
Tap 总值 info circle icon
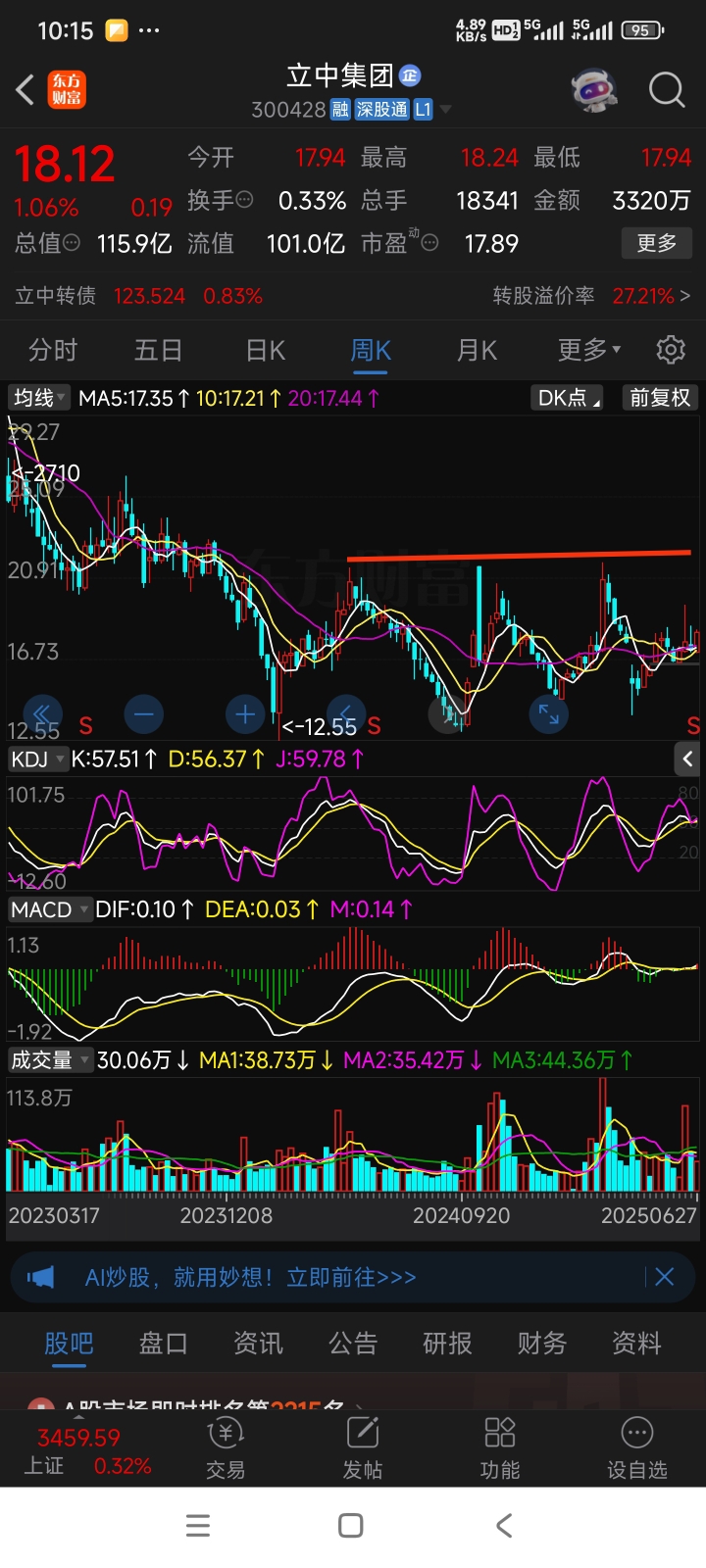(x=71, y=243)
